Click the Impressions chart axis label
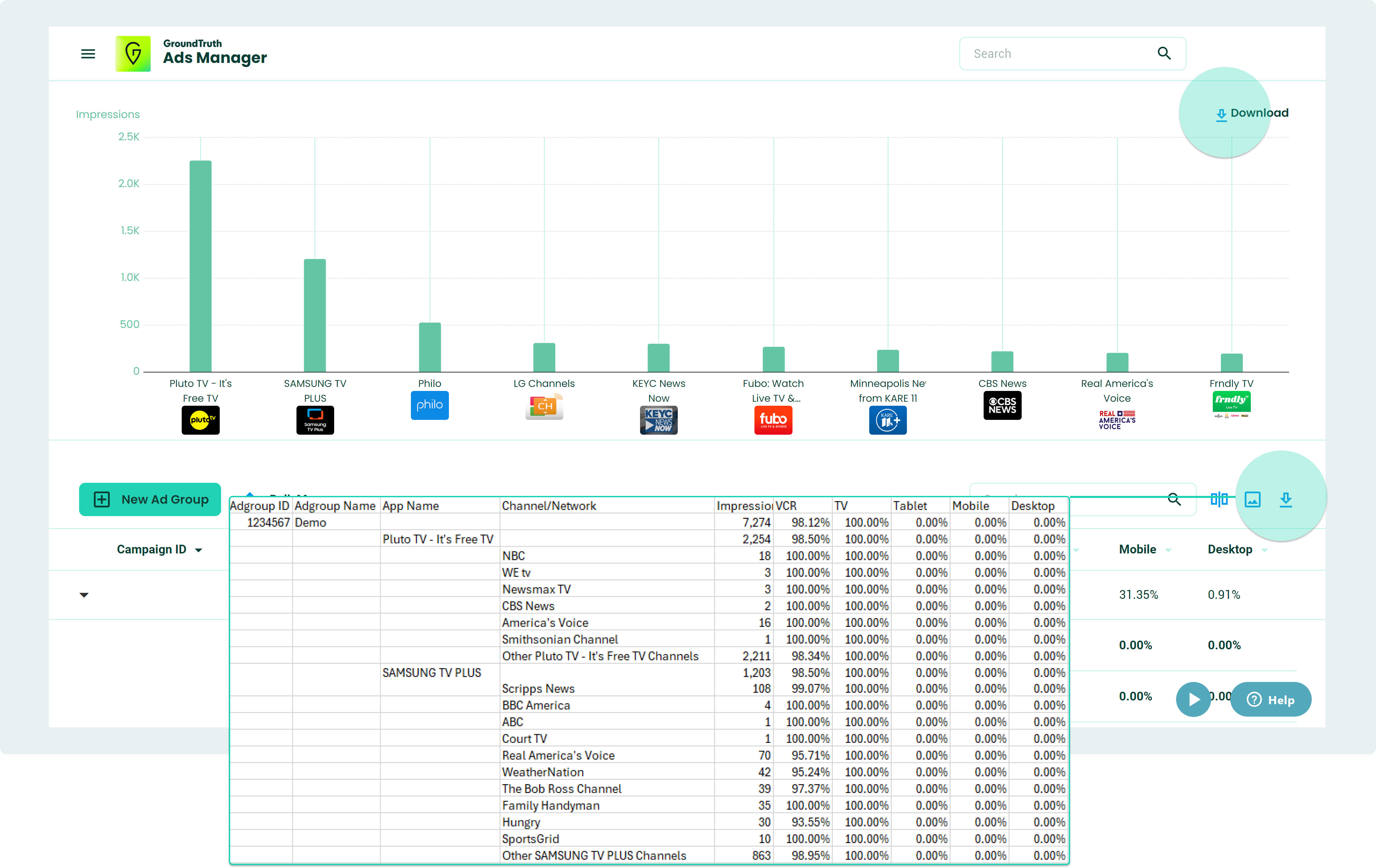Image resolution: width=1376 pixels, height=868 pixels. click(x=107, y=114)
